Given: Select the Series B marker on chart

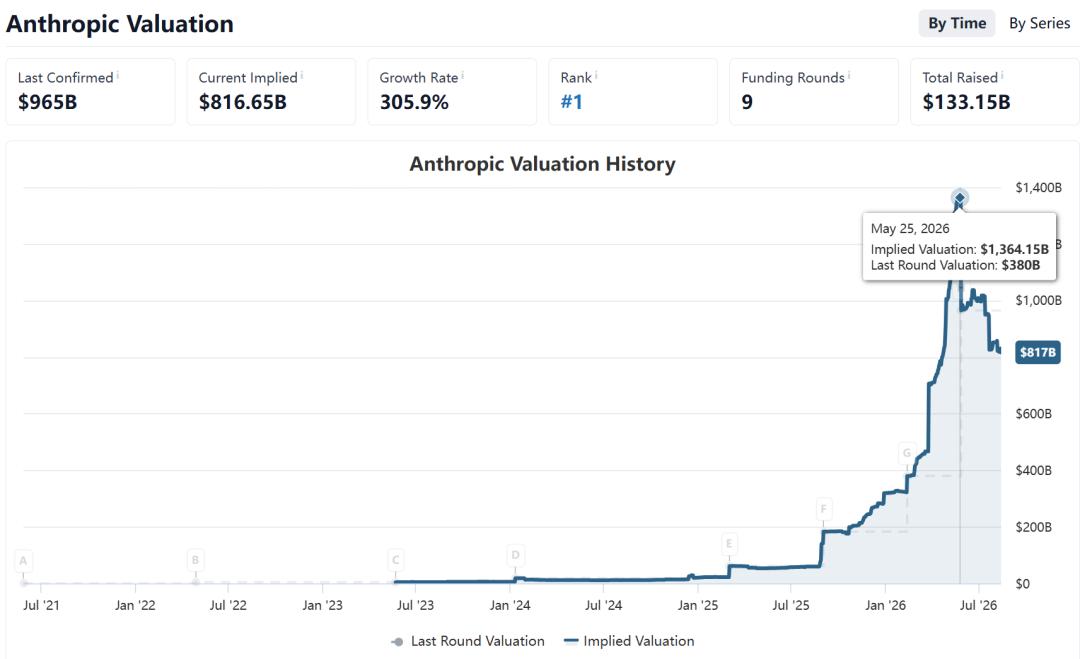Looking at the screenshot, I should coord(196,560).
